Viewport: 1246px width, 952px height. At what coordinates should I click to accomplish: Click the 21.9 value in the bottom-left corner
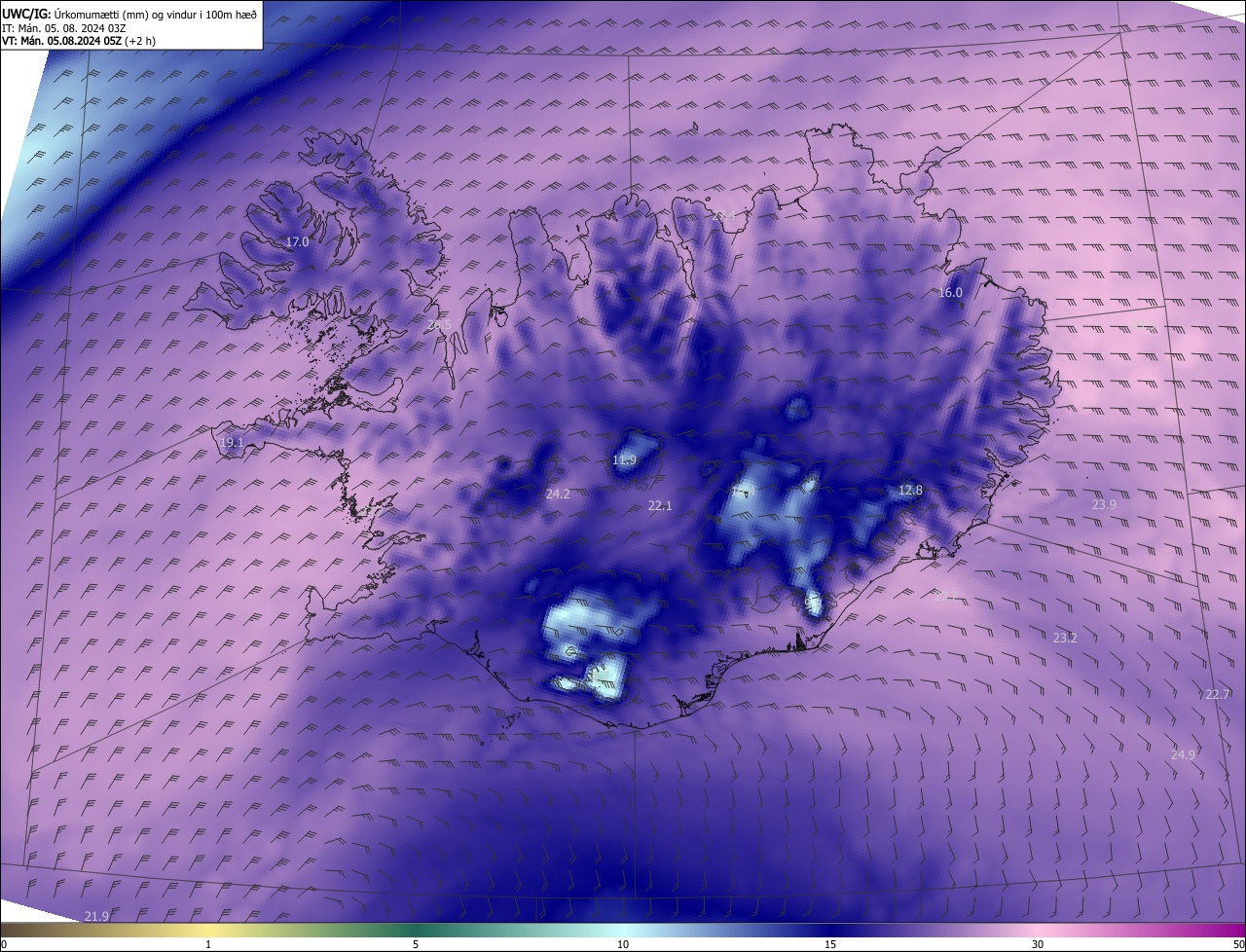tap(96, 916)
